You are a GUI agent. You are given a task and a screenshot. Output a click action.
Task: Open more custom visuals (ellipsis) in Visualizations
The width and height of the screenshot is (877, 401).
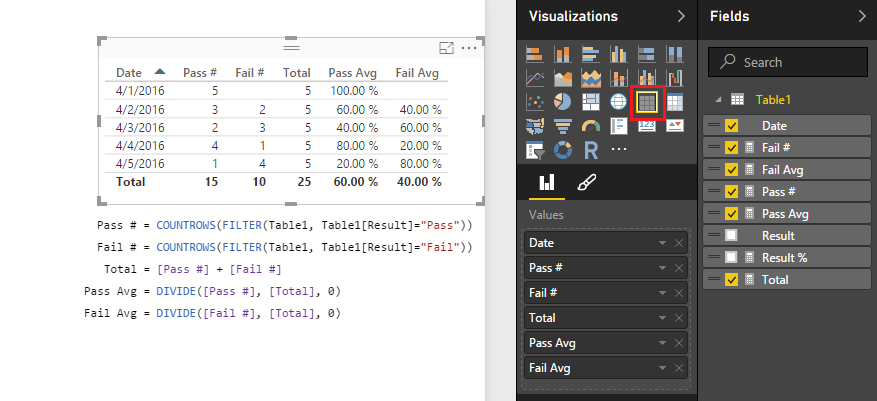(x=619, y=149)
